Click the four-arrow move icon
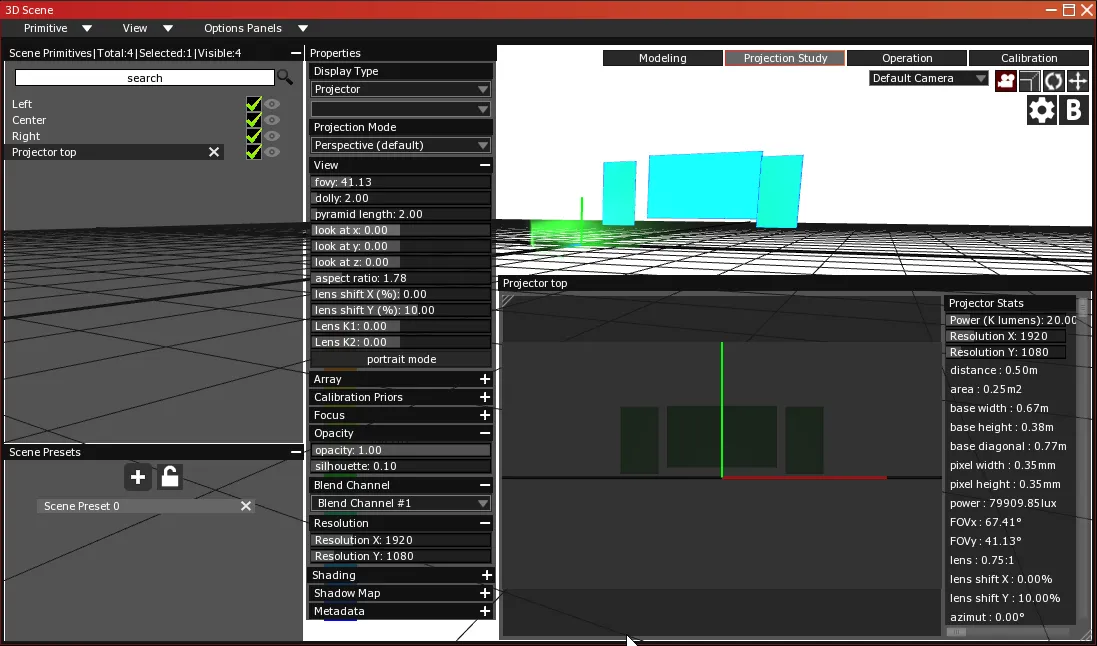 1077,80
